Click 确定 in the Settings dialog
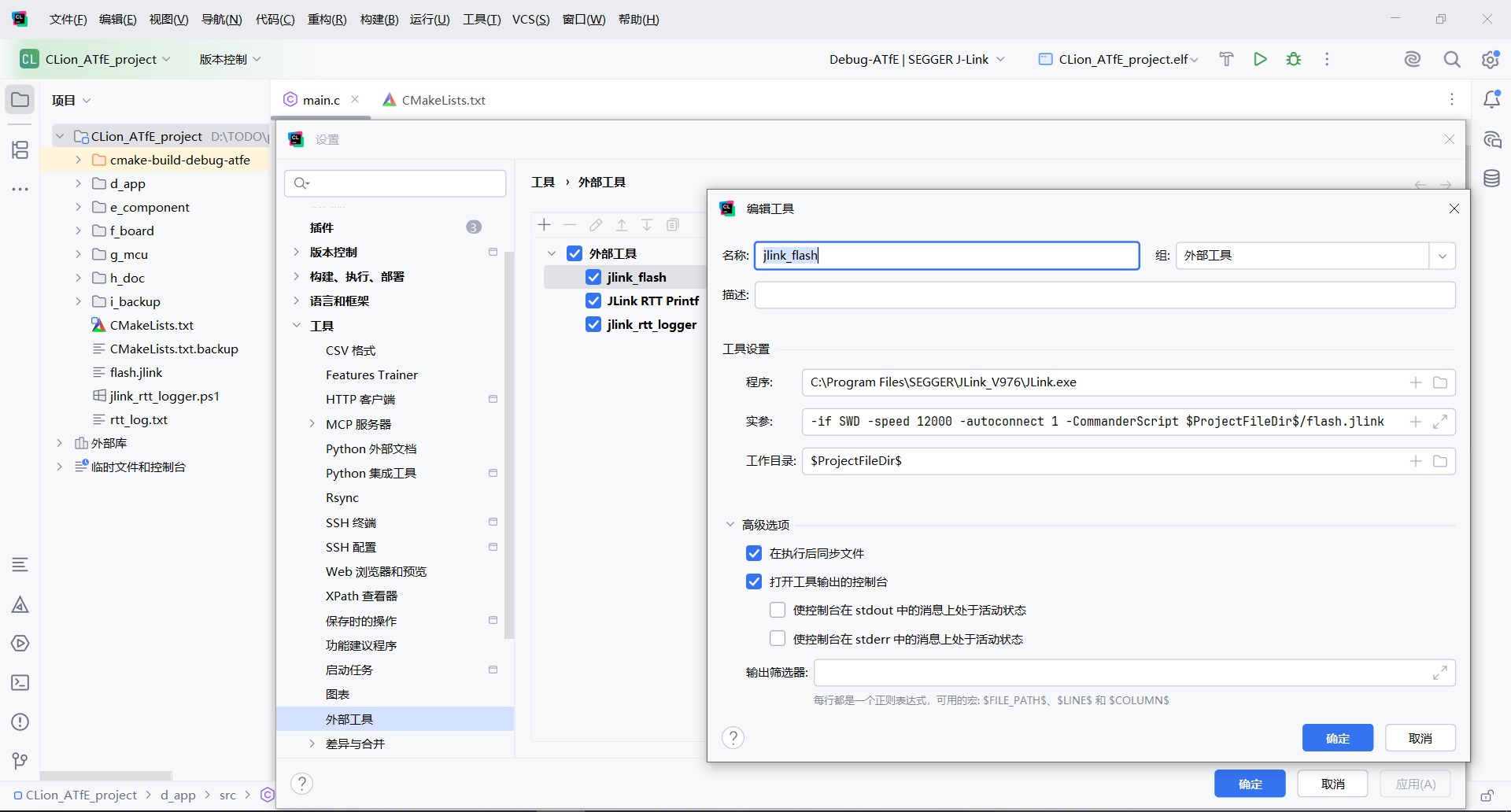The image size is (1511, 812). 1250,784
